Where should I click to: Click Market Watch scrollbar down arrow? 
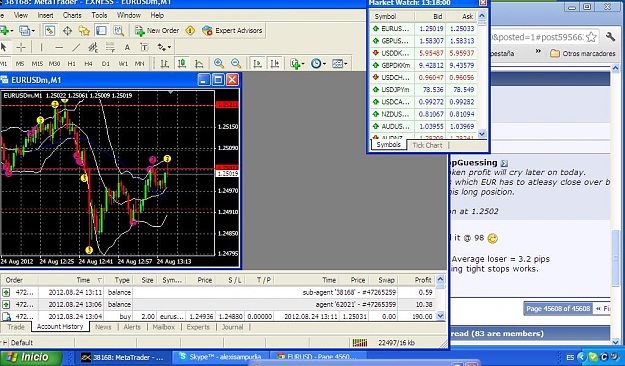pos(482,134)
